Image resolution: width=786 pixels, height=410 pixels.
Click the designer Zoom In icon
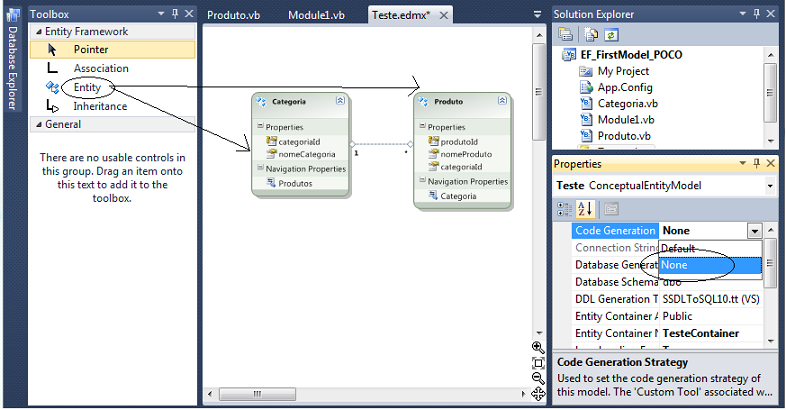coord(538,347)
